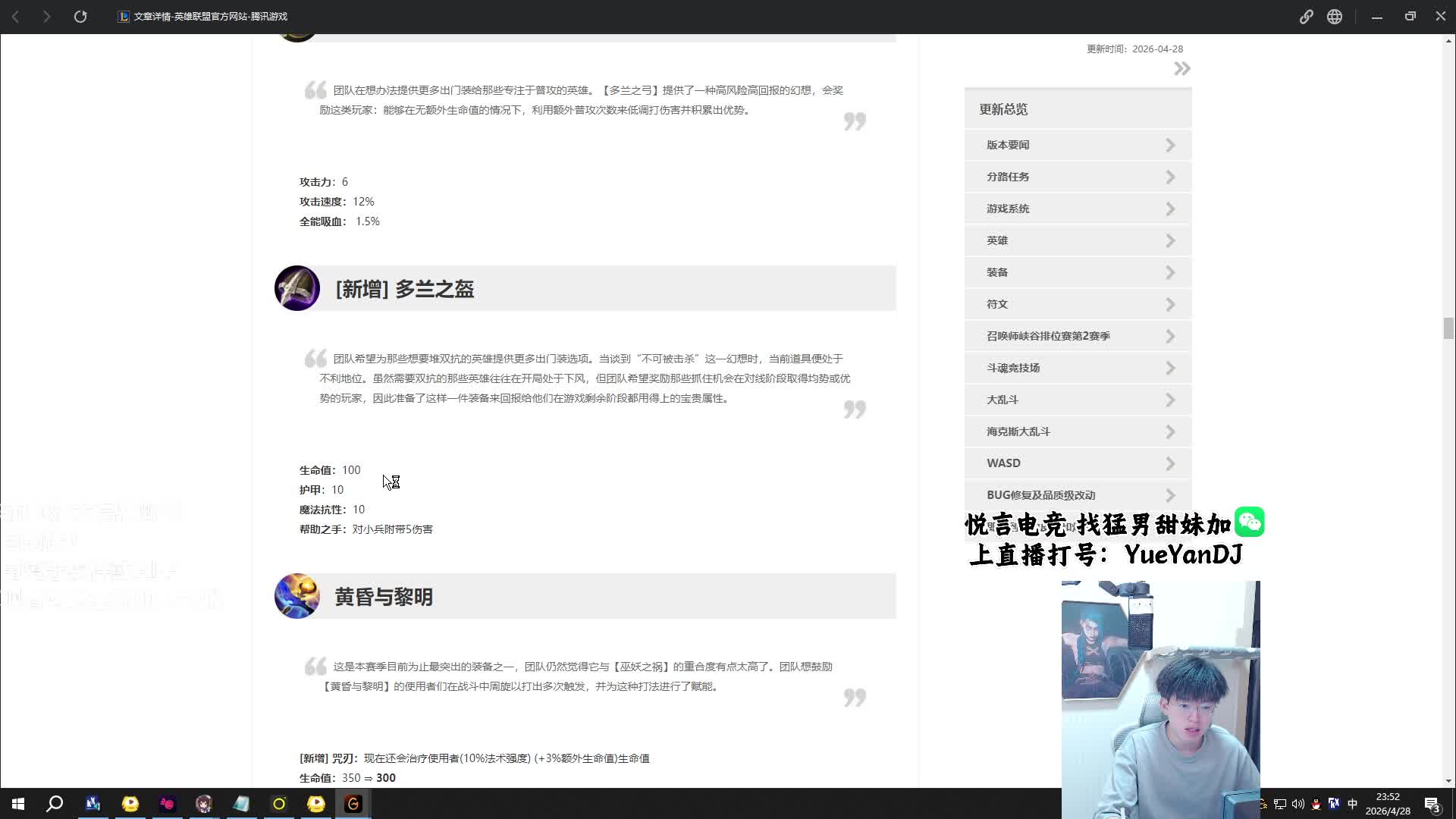The width and height of the screenshot is (1456, 819).
Task: Open the globe language icon
Action: (1335, 16)
